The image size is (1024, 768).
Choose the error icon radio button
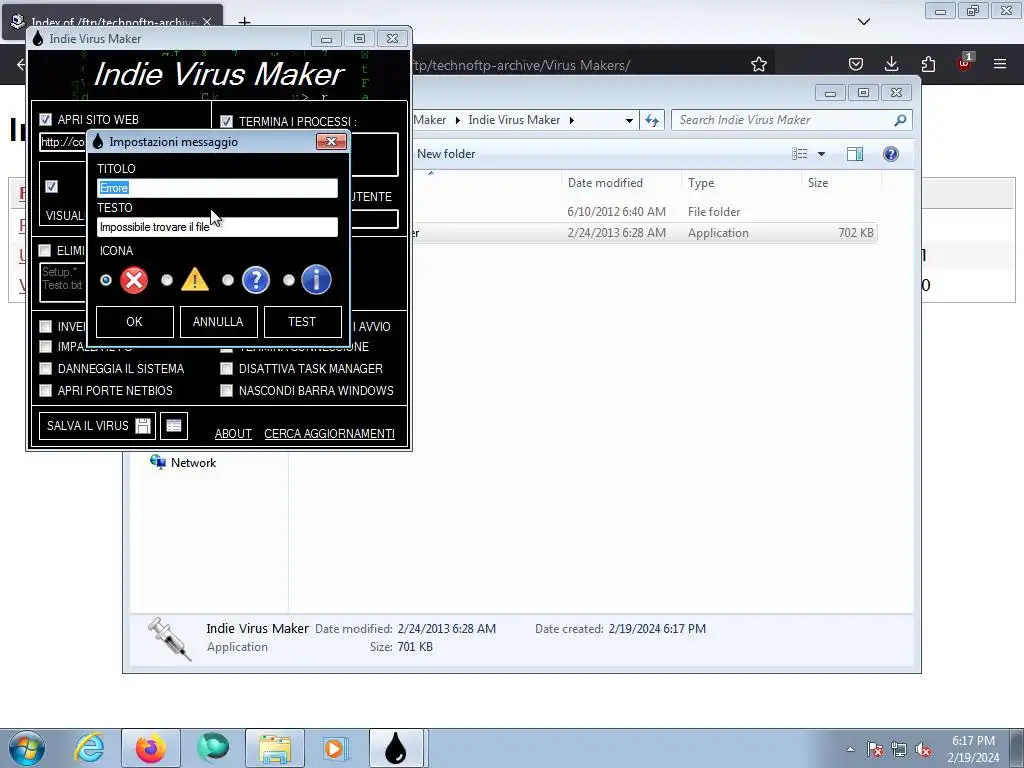[106, 280]
